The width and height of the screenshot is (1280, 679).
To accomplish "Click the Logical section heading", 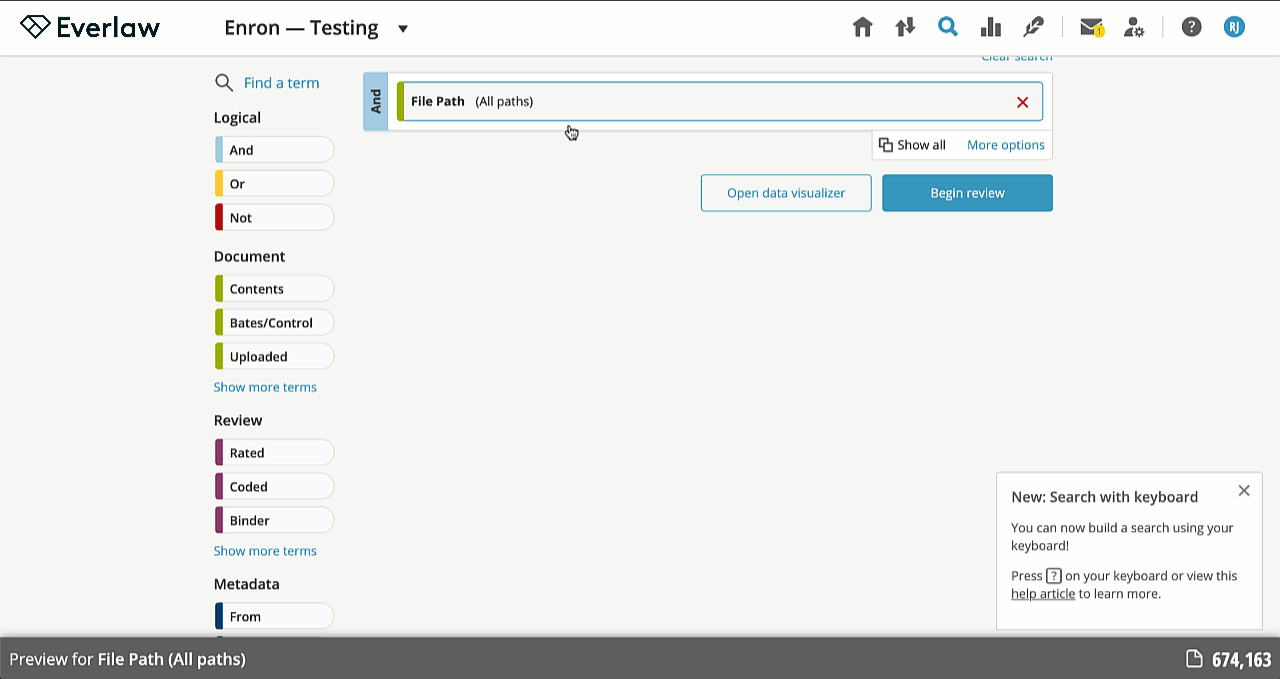I will pos(237,118).
